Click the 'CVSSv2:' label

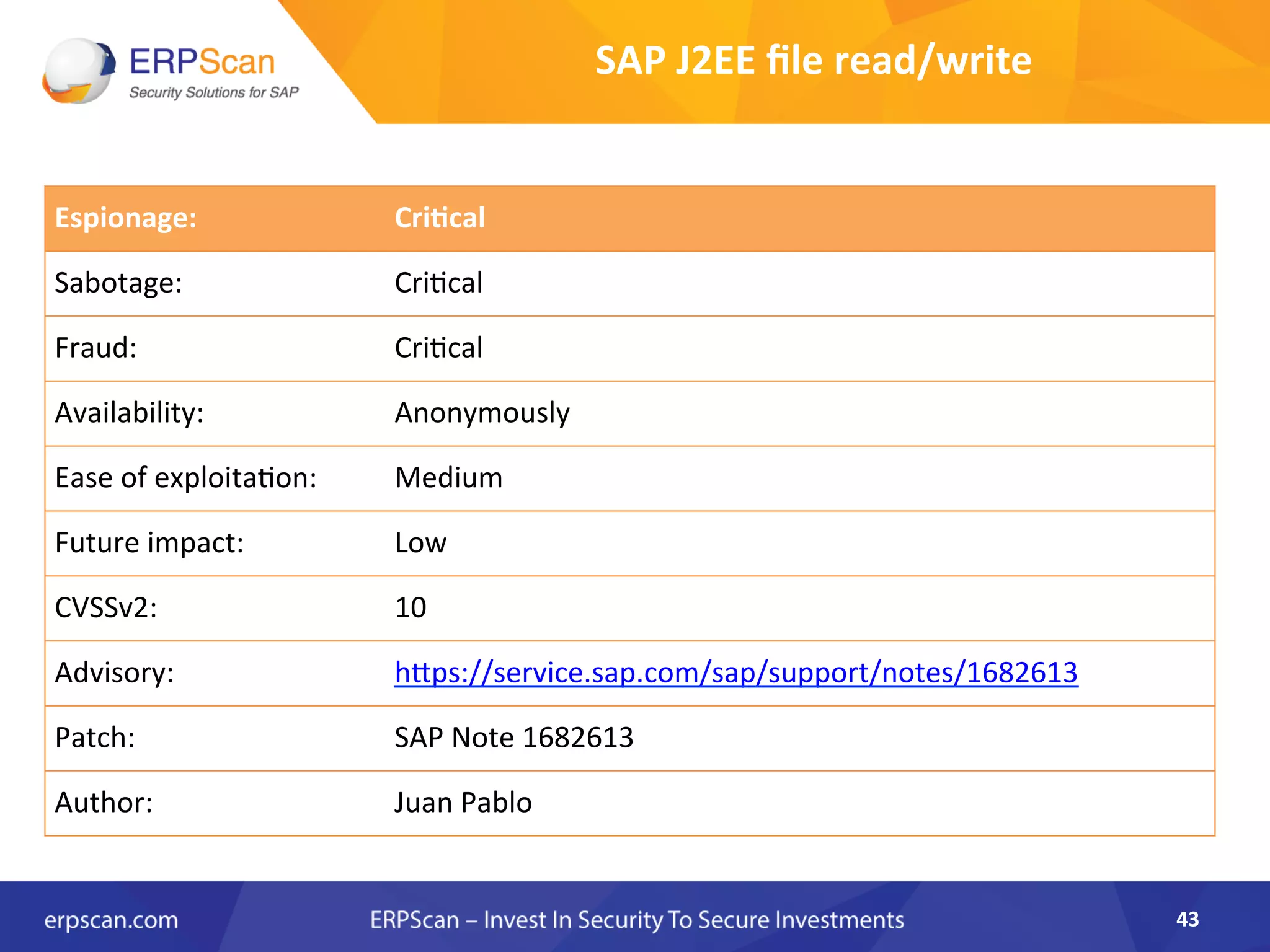click(105, 608)
